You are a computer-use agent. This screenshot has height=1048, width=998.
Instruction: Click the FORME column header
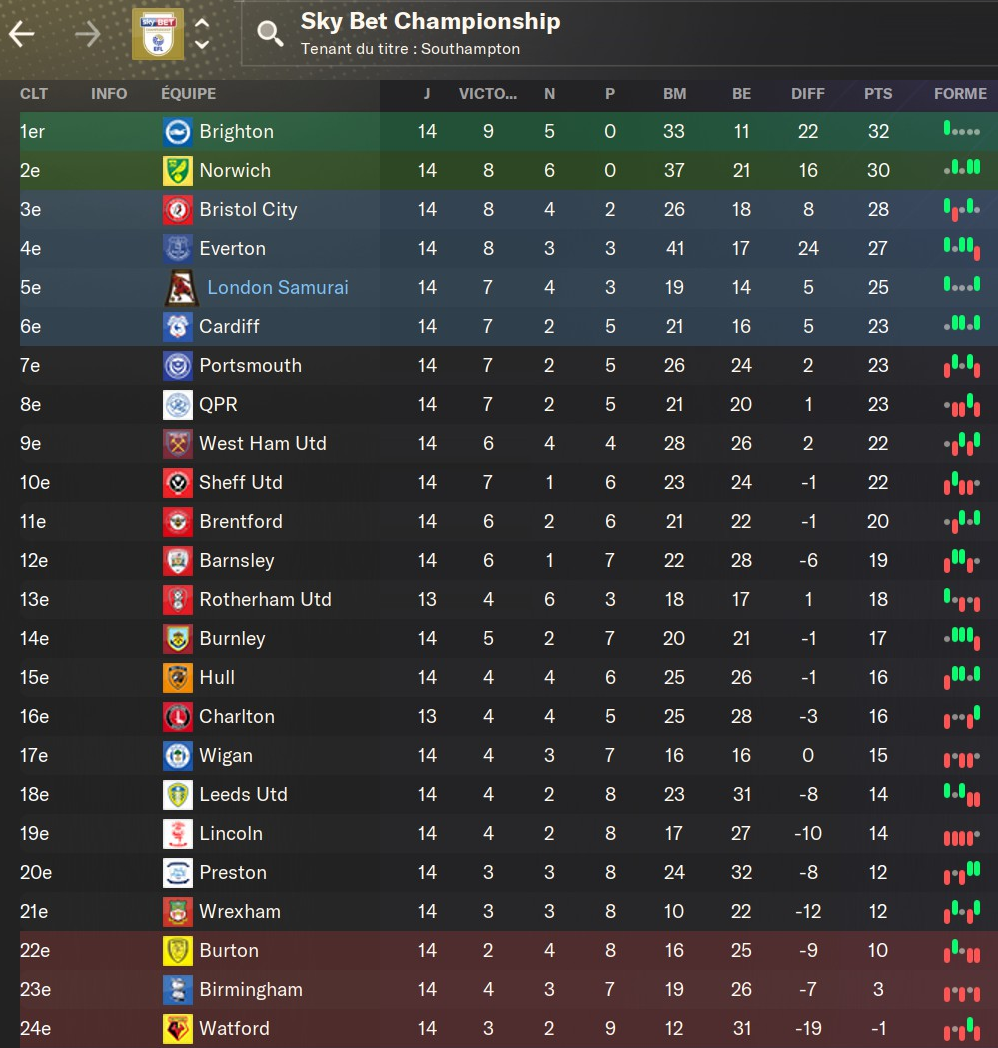pyautogui.click(x=960, y=94)
